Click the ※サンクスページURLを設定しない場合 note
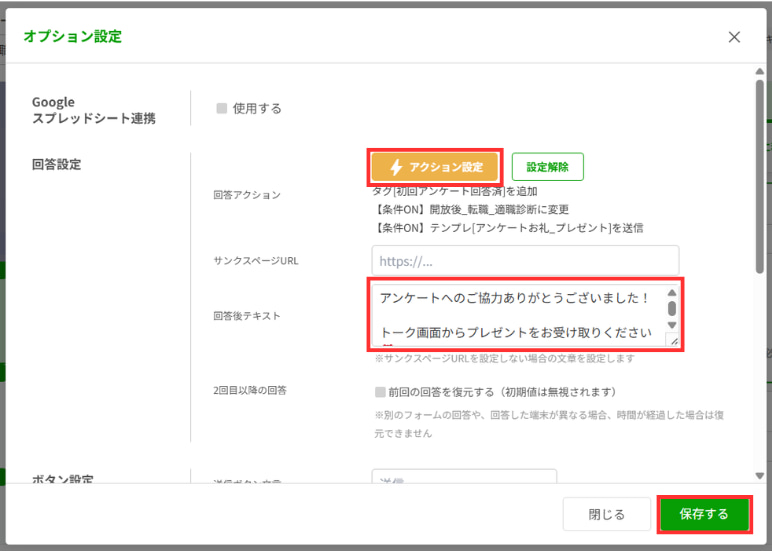772x551 pixels. [505, 358]
